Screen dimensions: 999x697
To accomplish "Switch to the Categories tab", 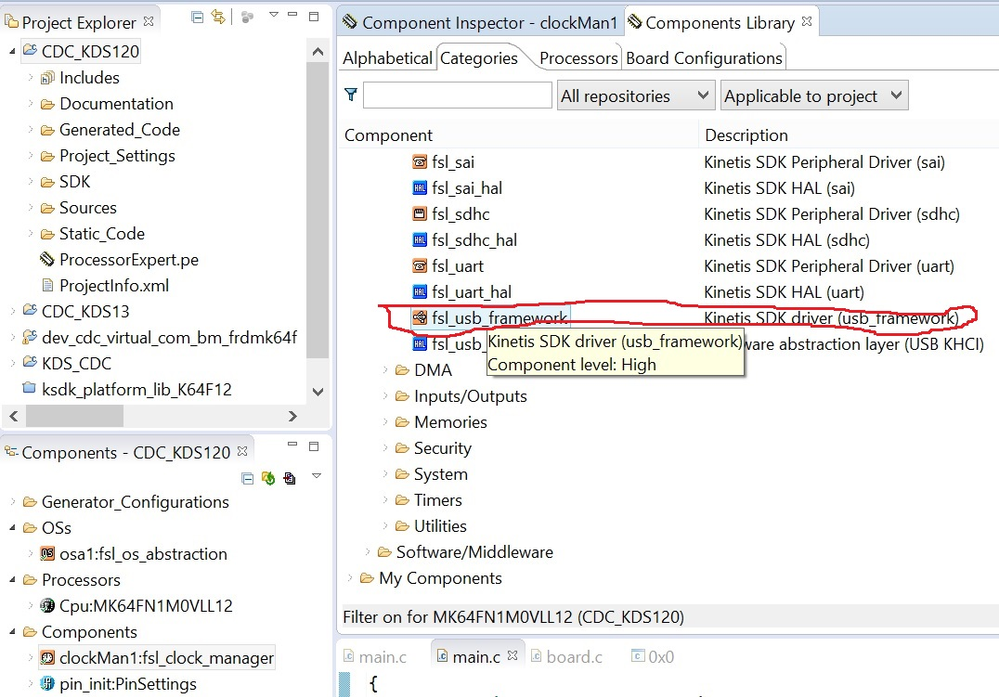I will point(478,58).
